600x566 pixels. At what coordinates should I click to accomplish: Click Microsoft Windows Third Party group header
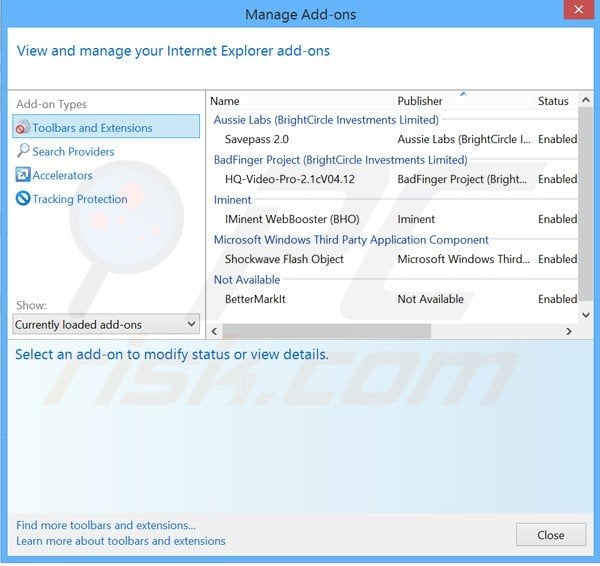tap(351, 240)
